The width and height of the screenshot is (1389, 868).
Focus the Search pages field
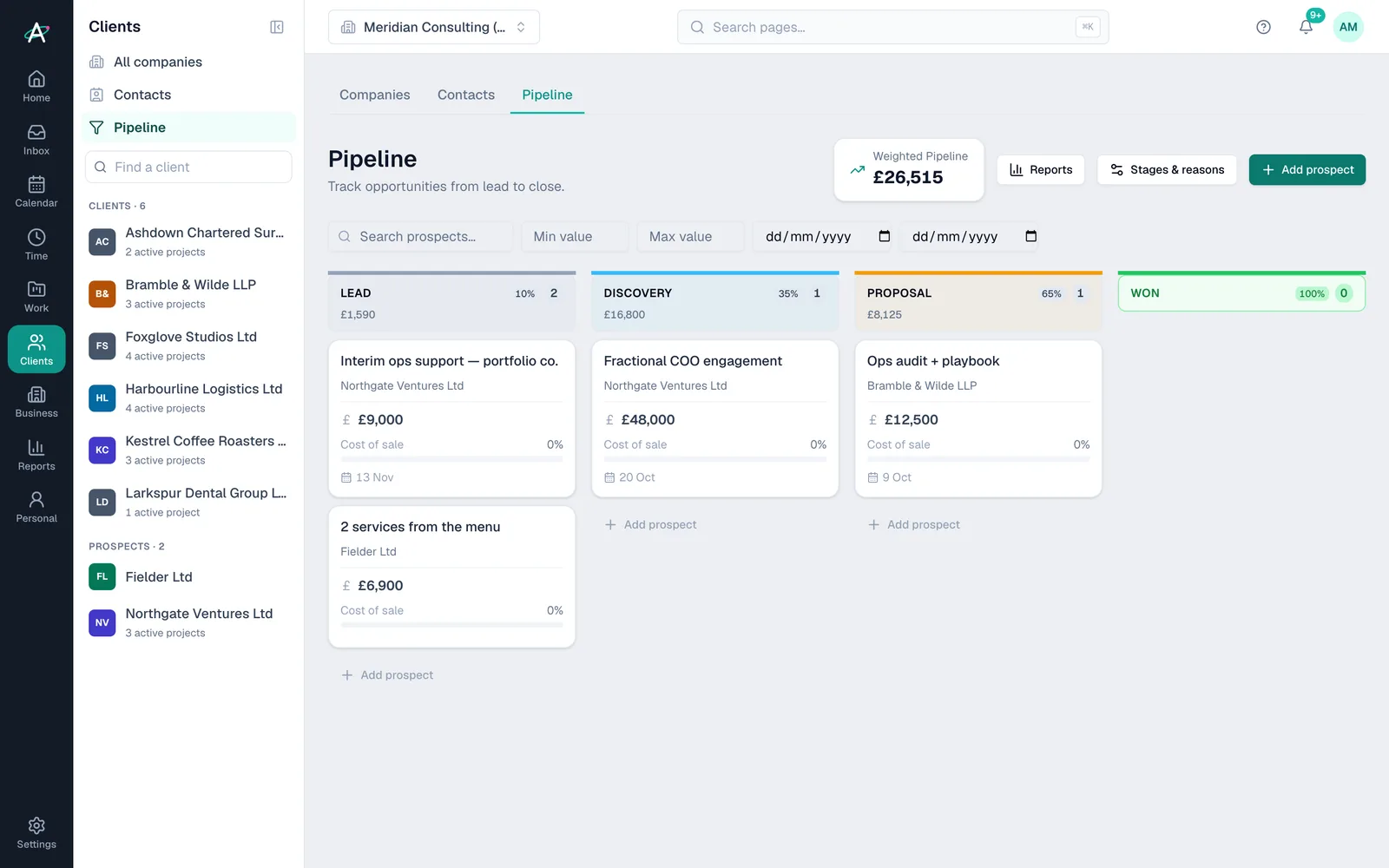click(892, 27)
